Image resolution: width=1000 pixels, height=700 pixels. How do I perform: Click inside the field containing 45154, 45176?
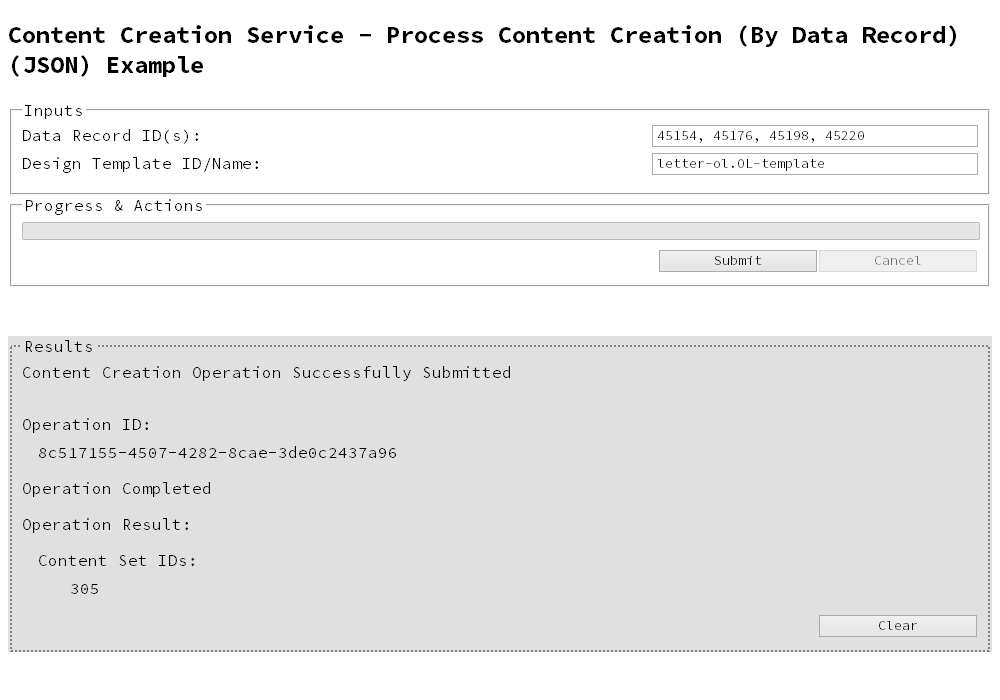tap(815, 135)
